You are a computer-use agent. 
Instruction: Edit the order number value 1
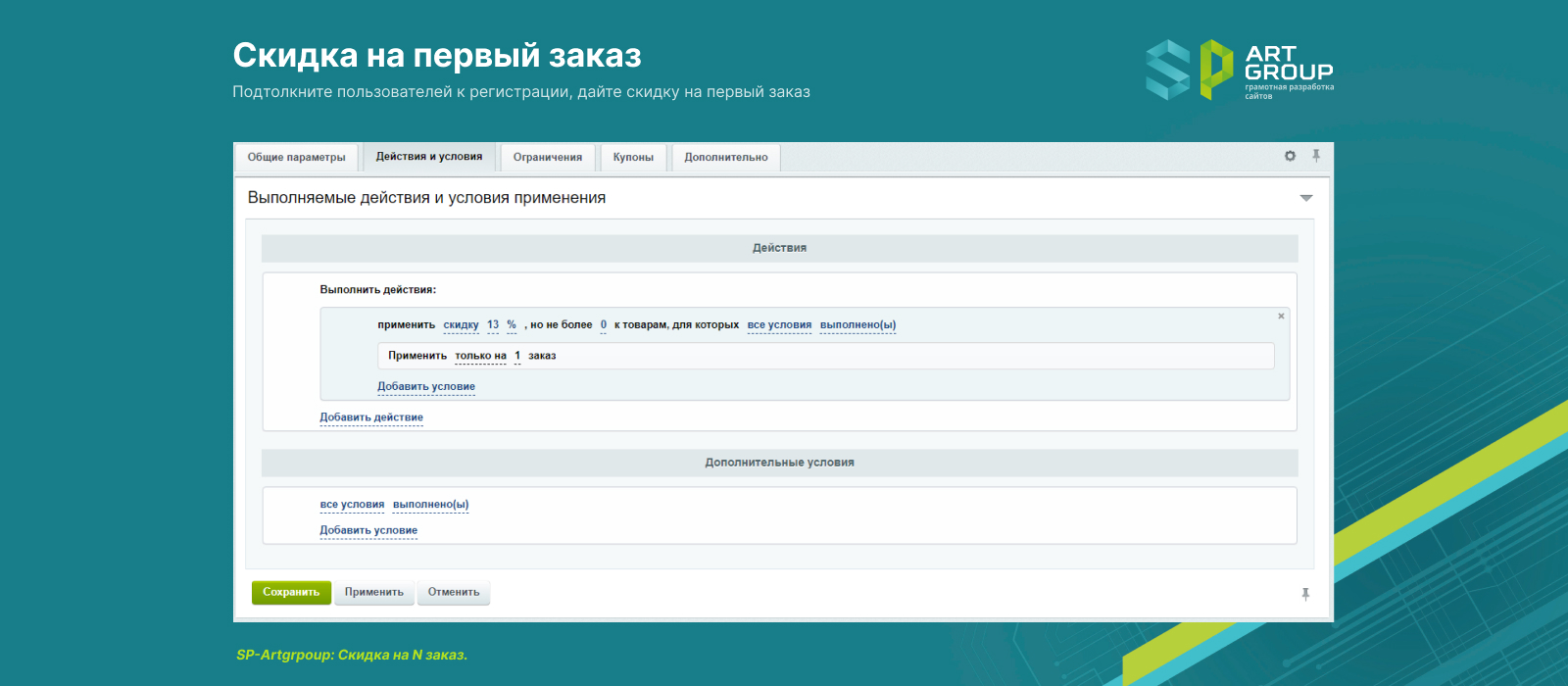(x=517, y=357)
